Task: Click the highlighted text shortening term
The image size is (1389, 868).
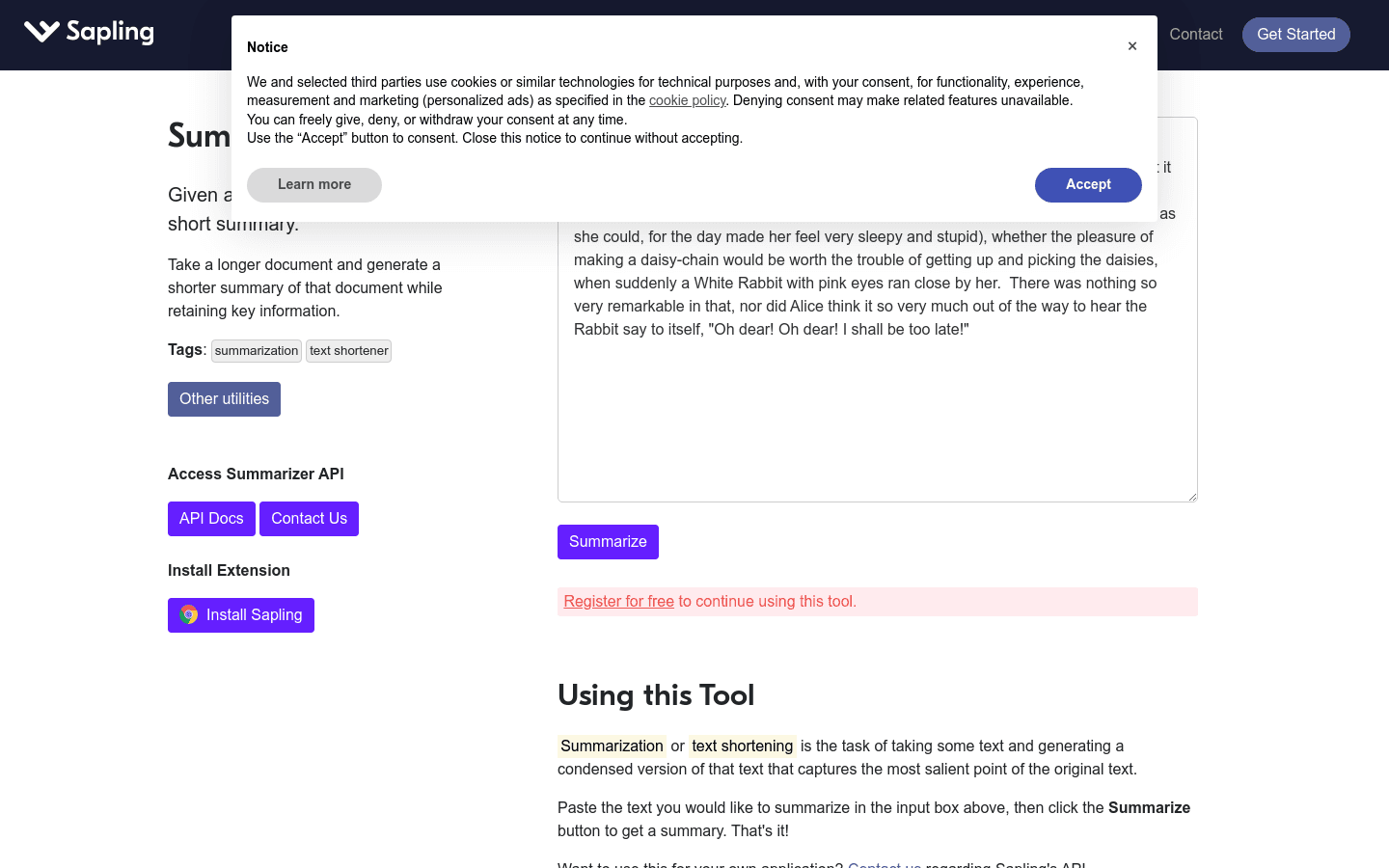Action: point(742,746)
